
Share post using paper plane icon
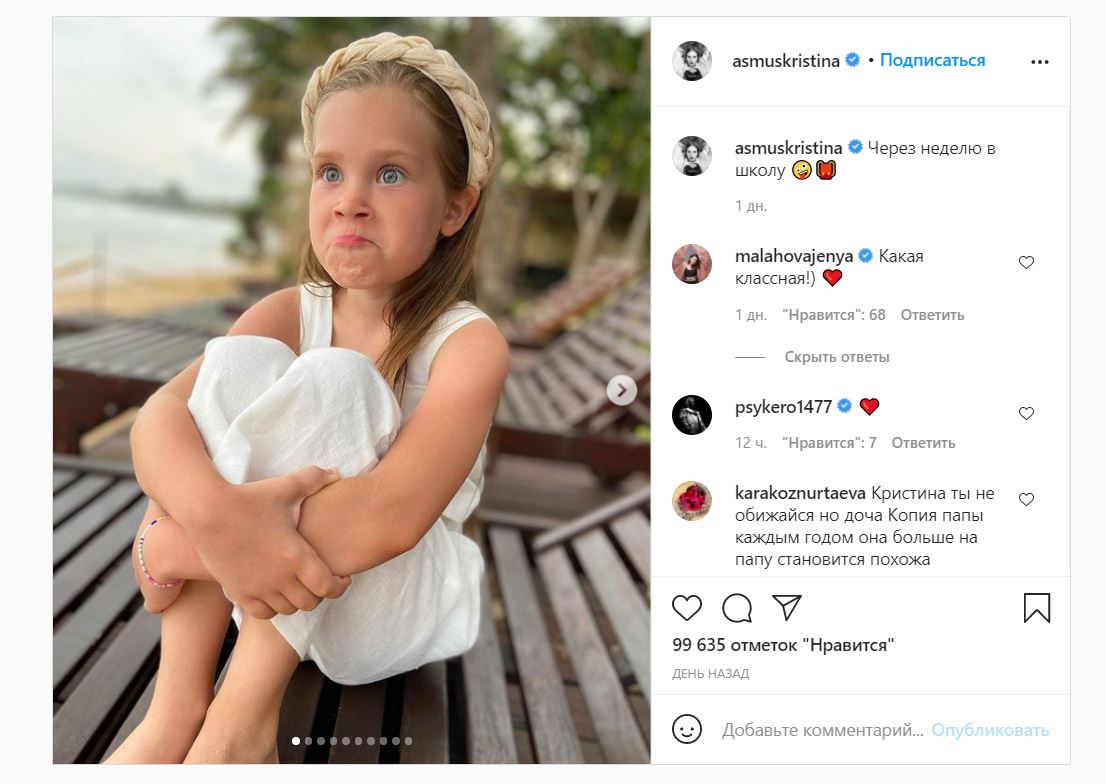[x=787, y=607]
